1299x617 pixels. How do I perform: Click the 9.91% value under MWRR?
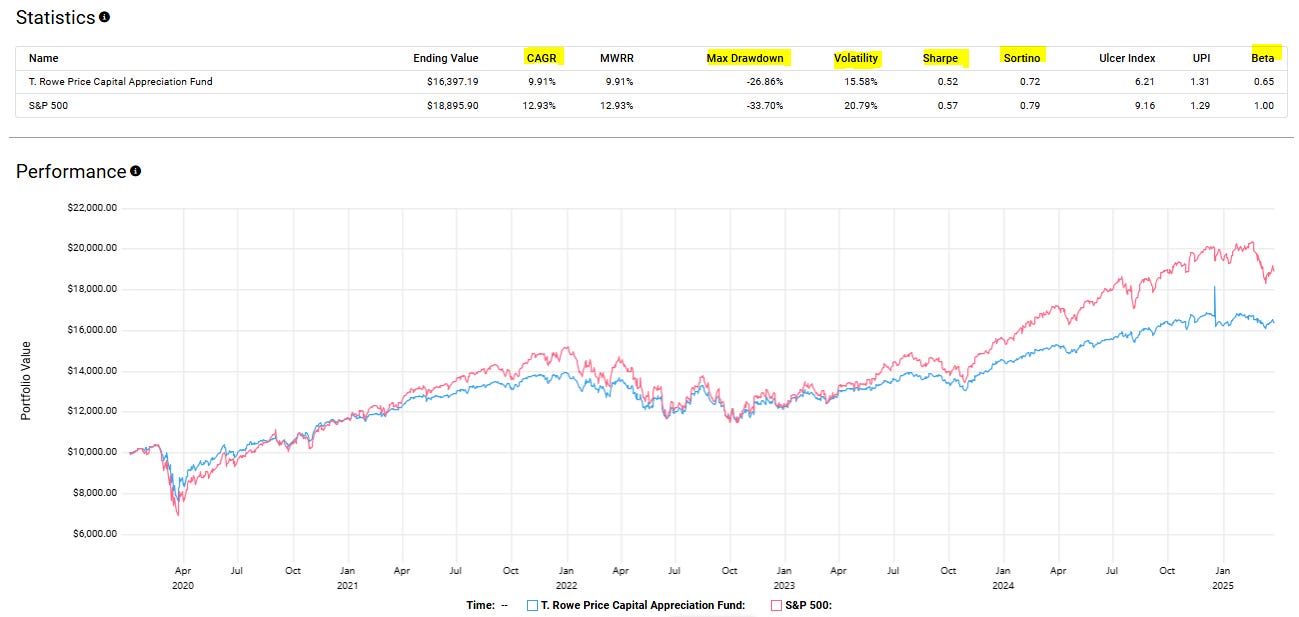tap(618, 81)
